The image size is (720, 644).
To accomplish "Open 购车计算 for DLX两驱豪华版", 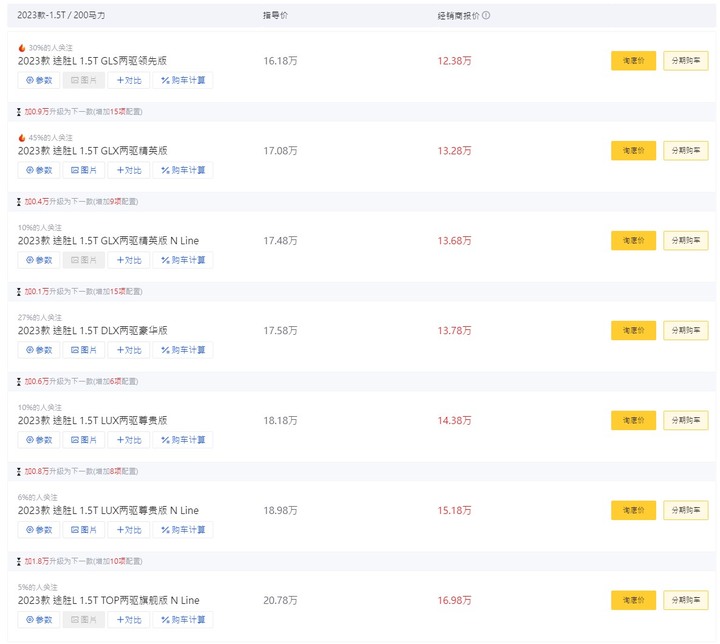I will [183, 350].
